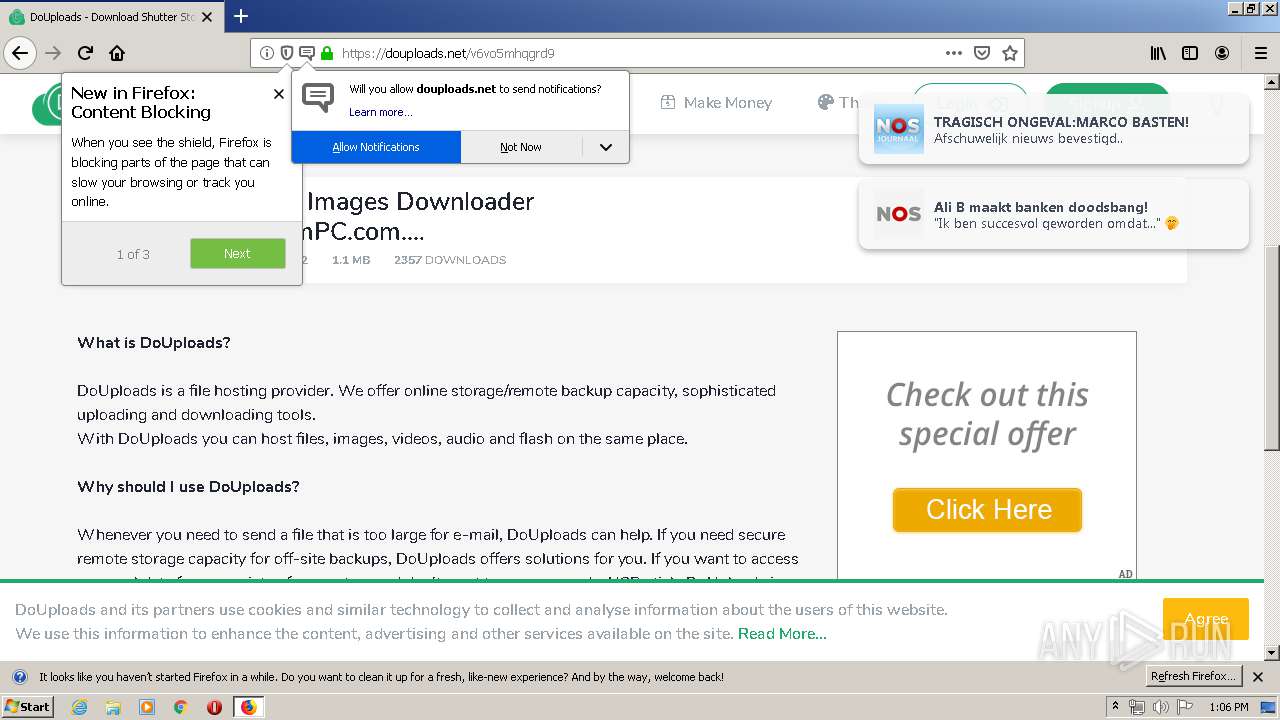
Task: Open Learn more link about notifications
Action: coord(380,112)
